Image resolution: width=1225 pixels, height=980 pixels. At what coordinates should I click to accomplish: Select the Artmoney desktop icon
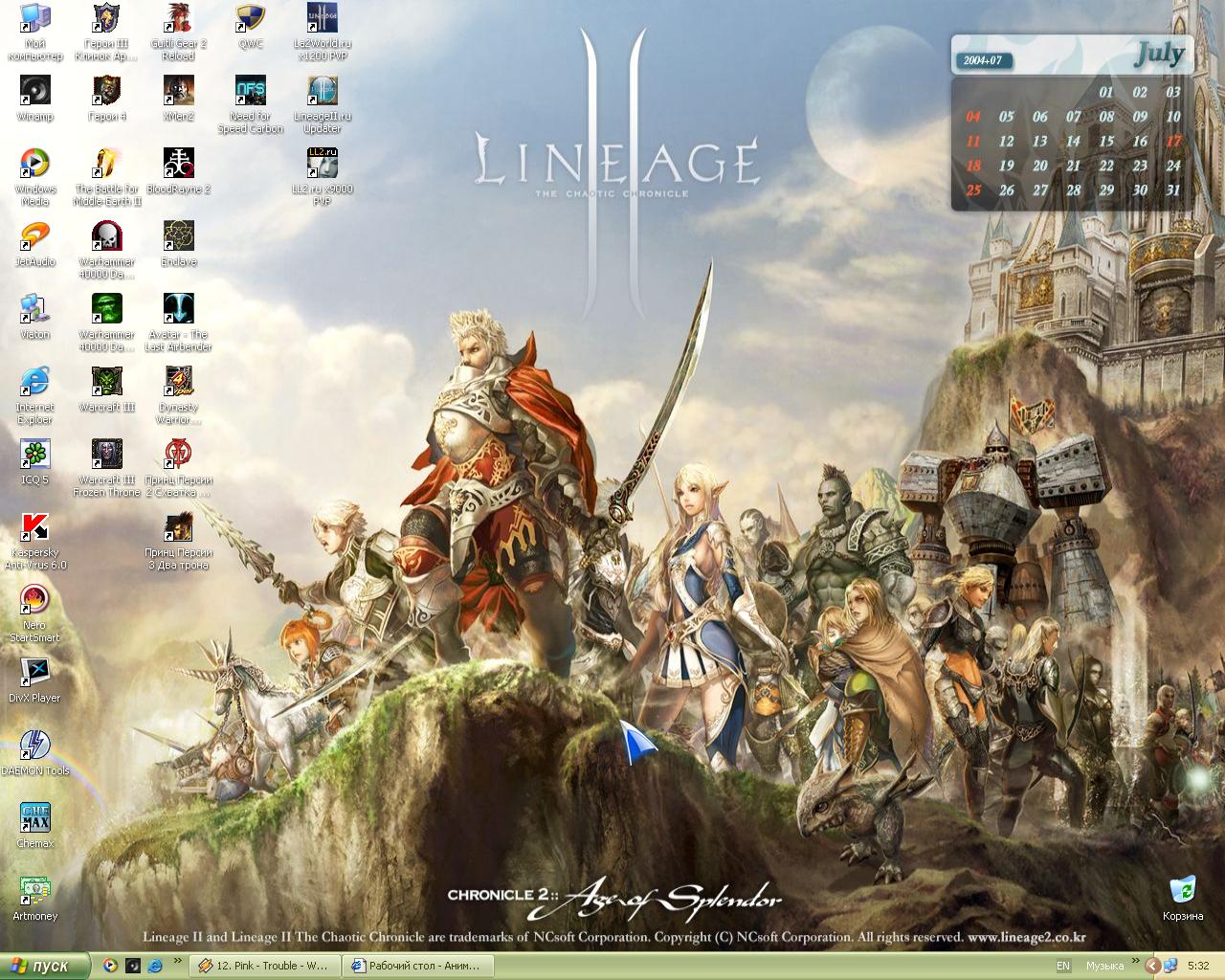(x=34, y=899)
